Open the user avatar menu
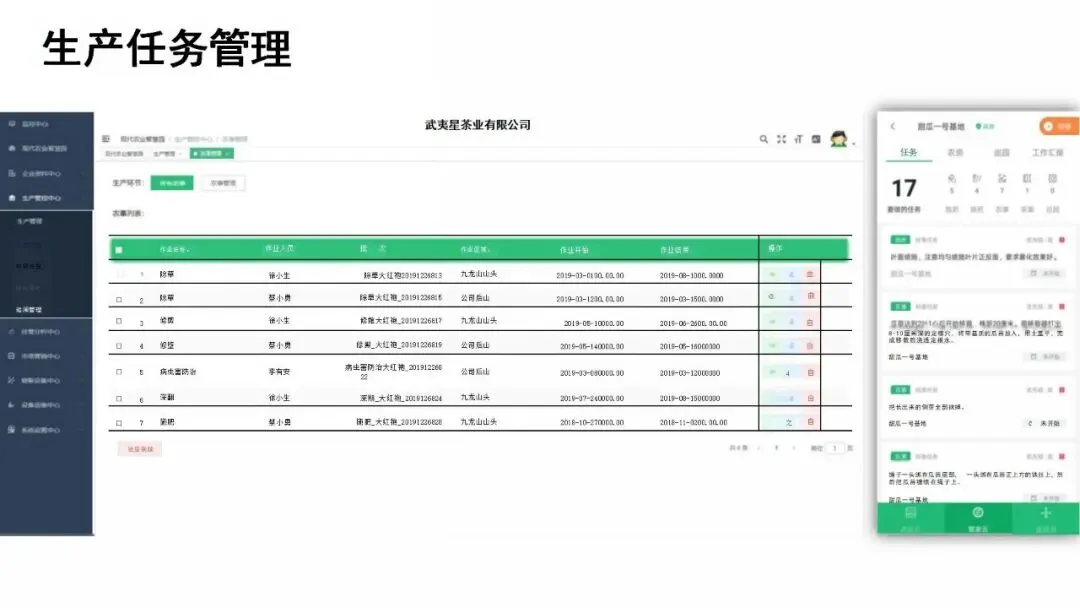Viewport: 1080px width, 608px height. click(x=839, y=139)
